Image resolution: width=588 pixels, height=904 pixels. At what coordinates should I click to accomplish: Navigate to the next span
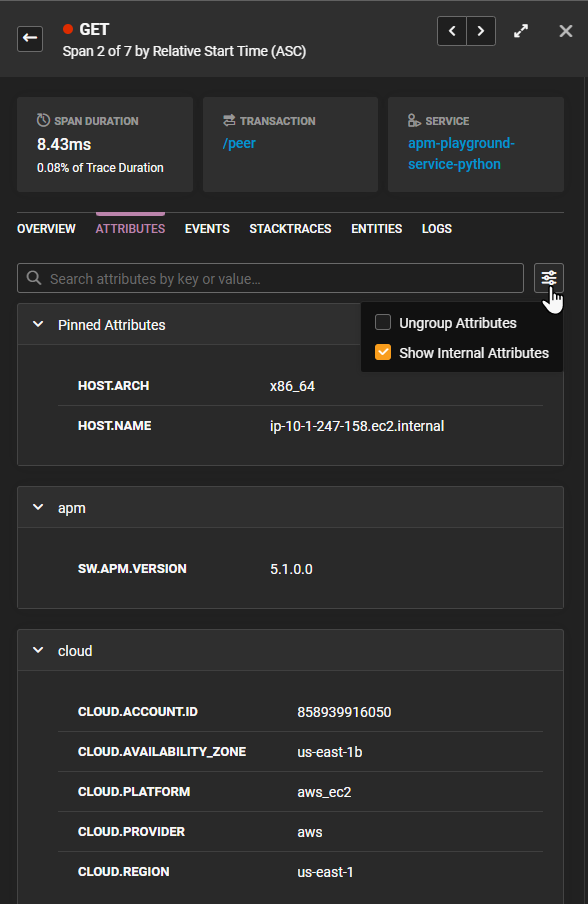481,31
